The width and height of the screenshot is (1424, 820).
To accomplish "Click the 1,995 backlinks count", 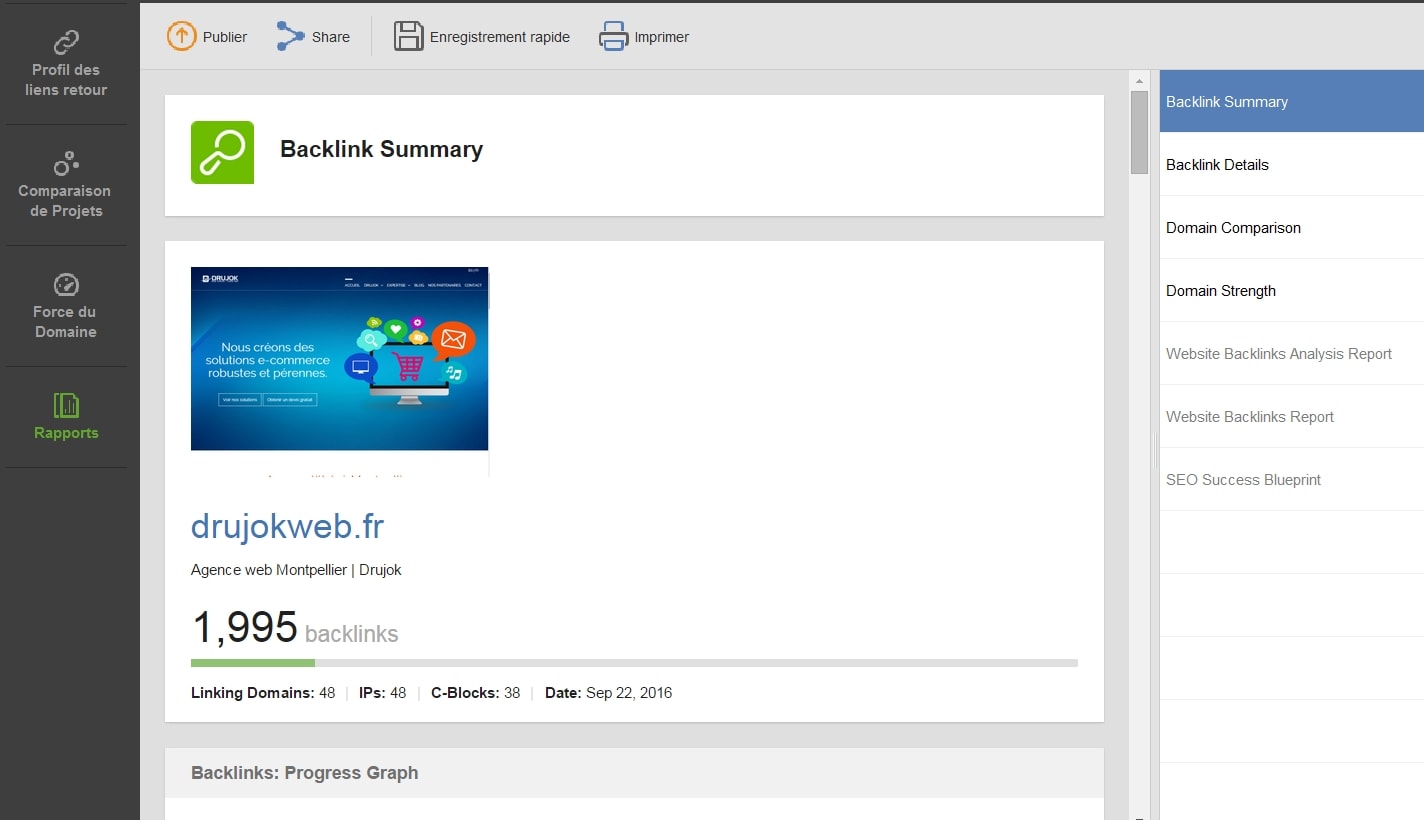I will click(x=294, y=628).
